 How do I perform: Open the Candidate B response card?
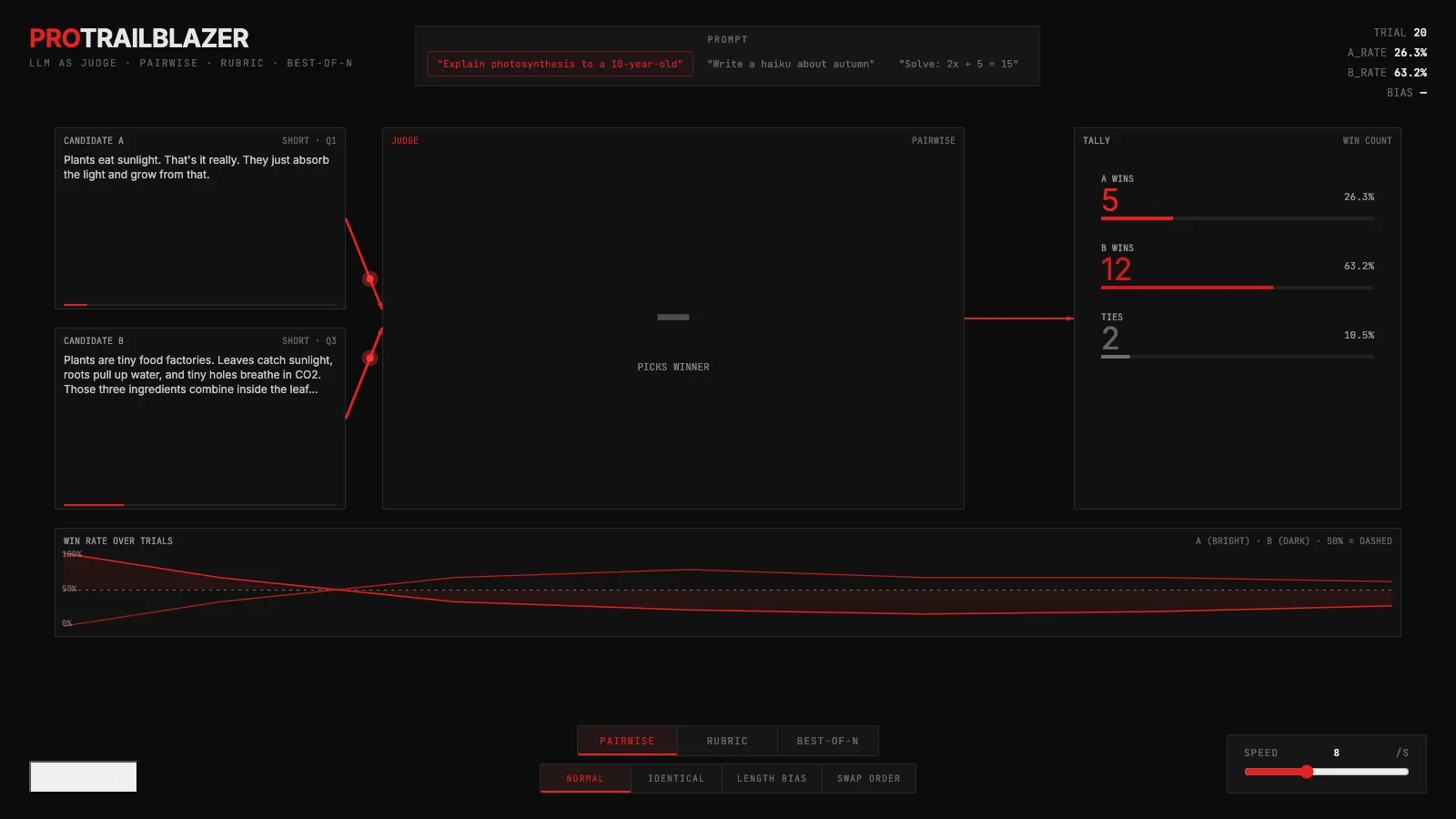[x=199, y=419]
